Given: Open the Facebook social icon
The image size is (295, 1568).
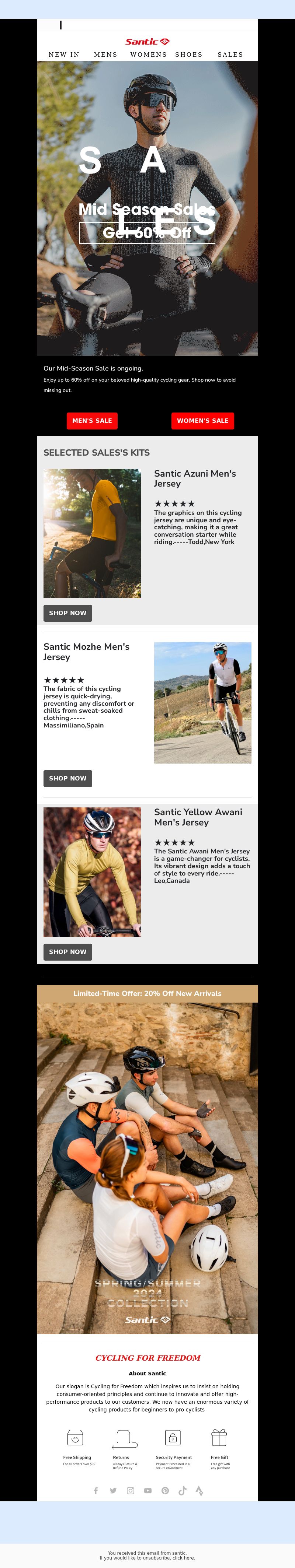Looking at the screenshot, I should click(x=96, y=1491).
